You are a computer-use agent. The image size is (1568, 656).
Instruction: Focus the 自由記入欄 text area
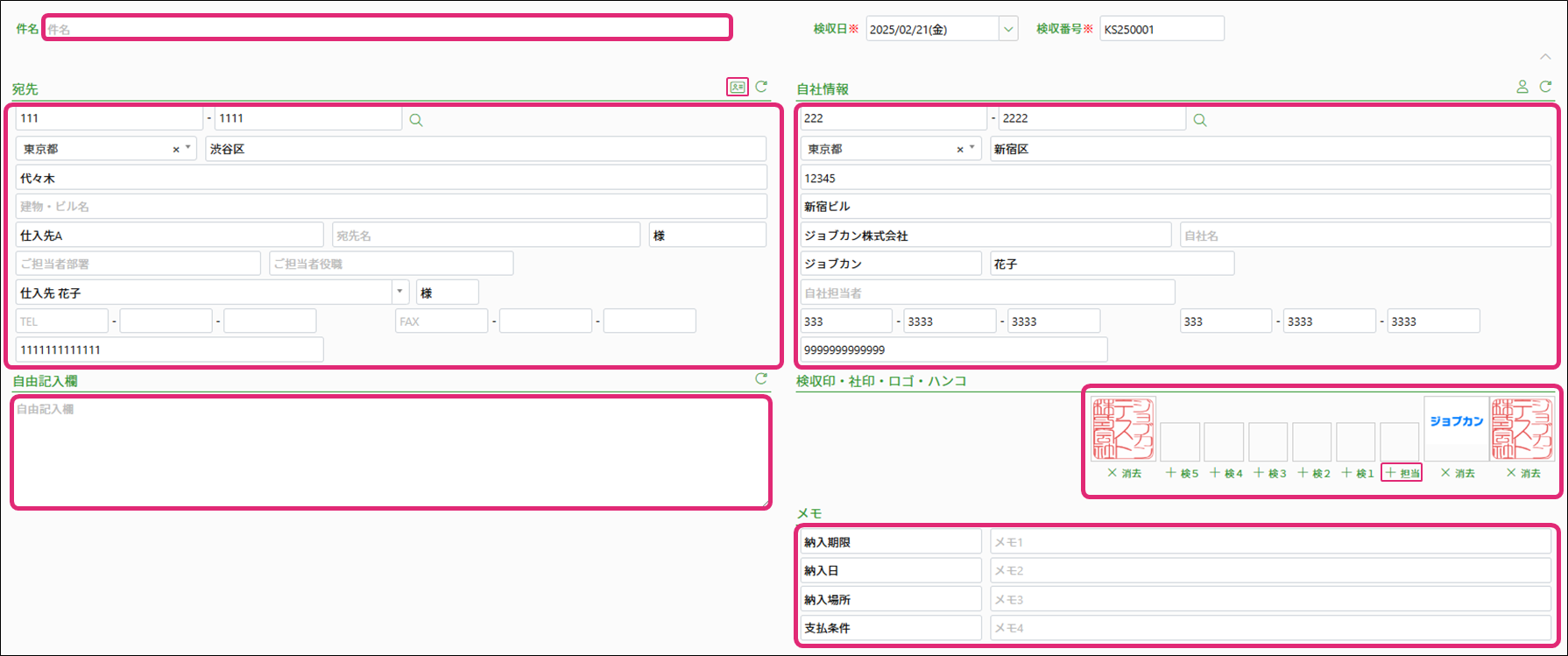[x=391, y=452]
